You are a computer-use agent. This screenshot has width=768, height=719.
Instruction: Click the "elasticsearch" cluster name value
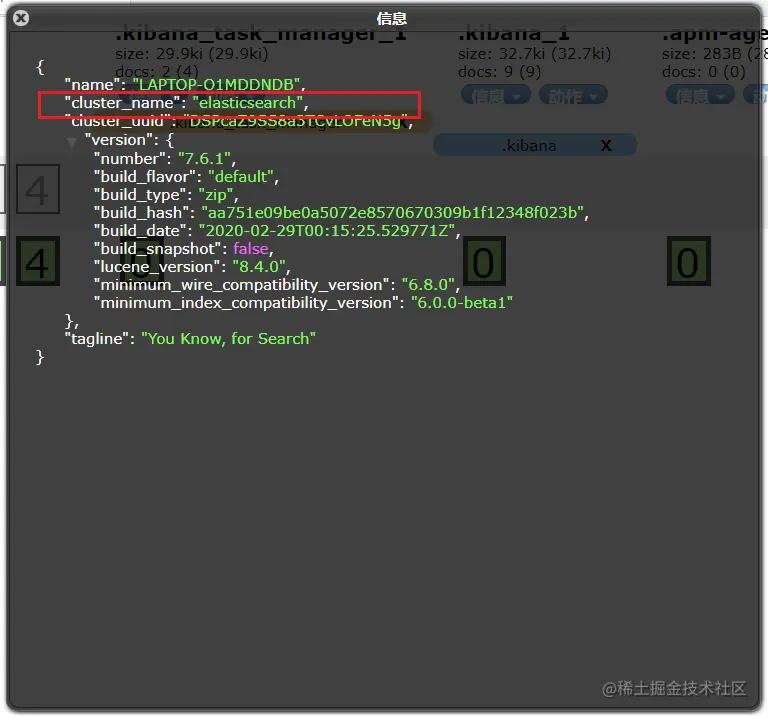click(x=247, y=103)
